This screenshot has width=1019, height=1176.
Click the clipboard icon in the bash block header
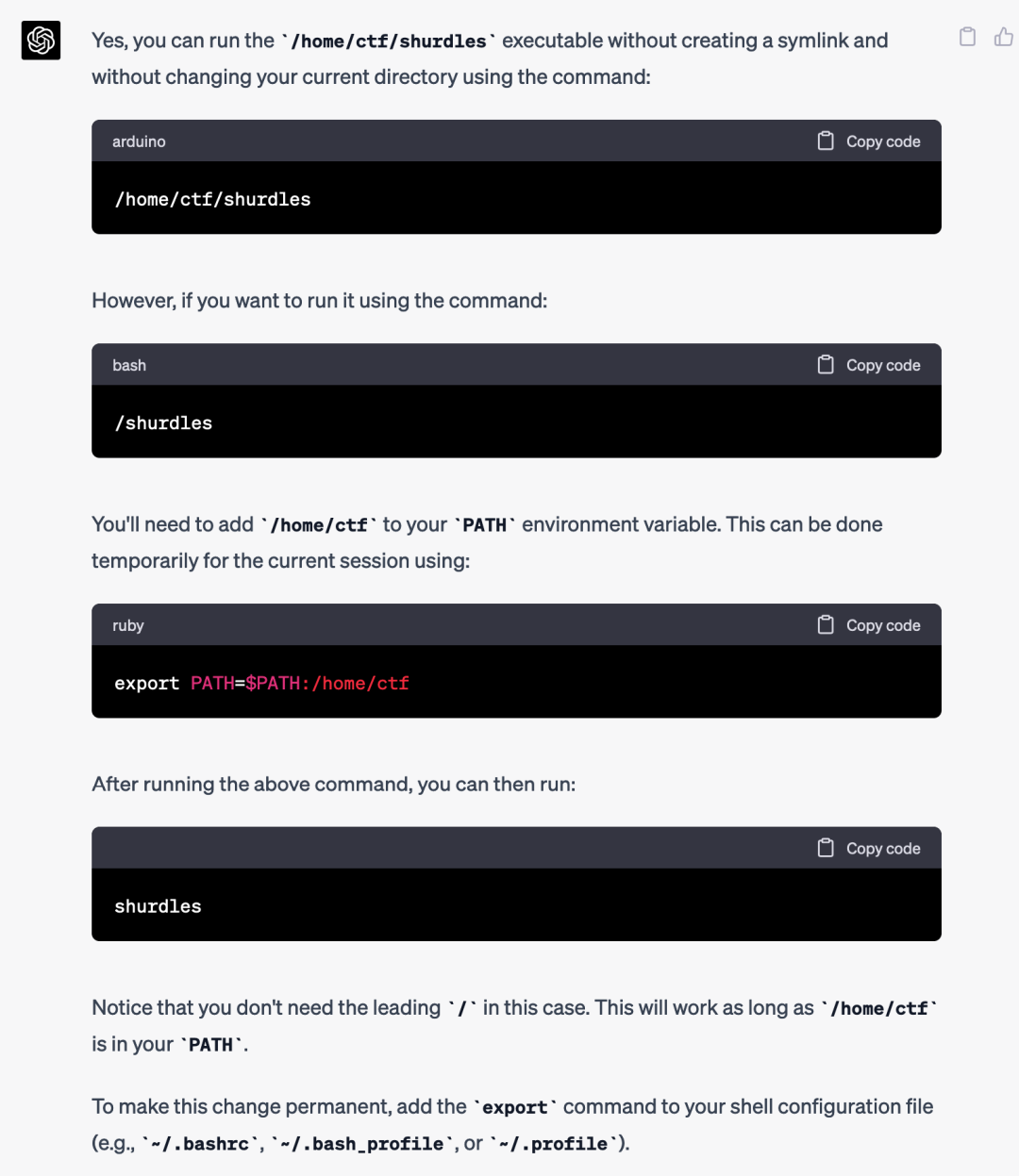[x=826, y=364]
